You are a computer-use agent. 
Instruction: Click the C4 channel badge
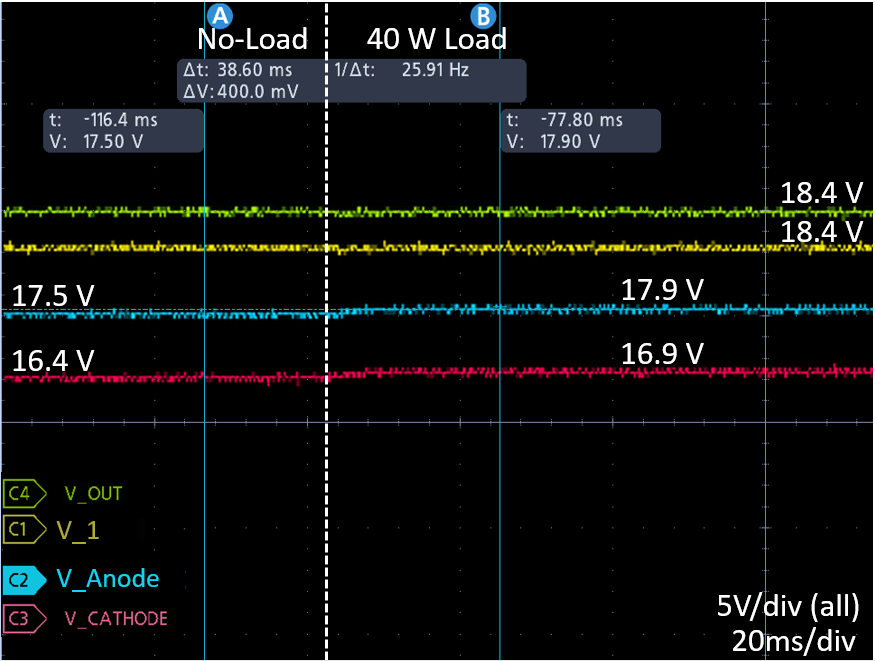coord(24,493)
